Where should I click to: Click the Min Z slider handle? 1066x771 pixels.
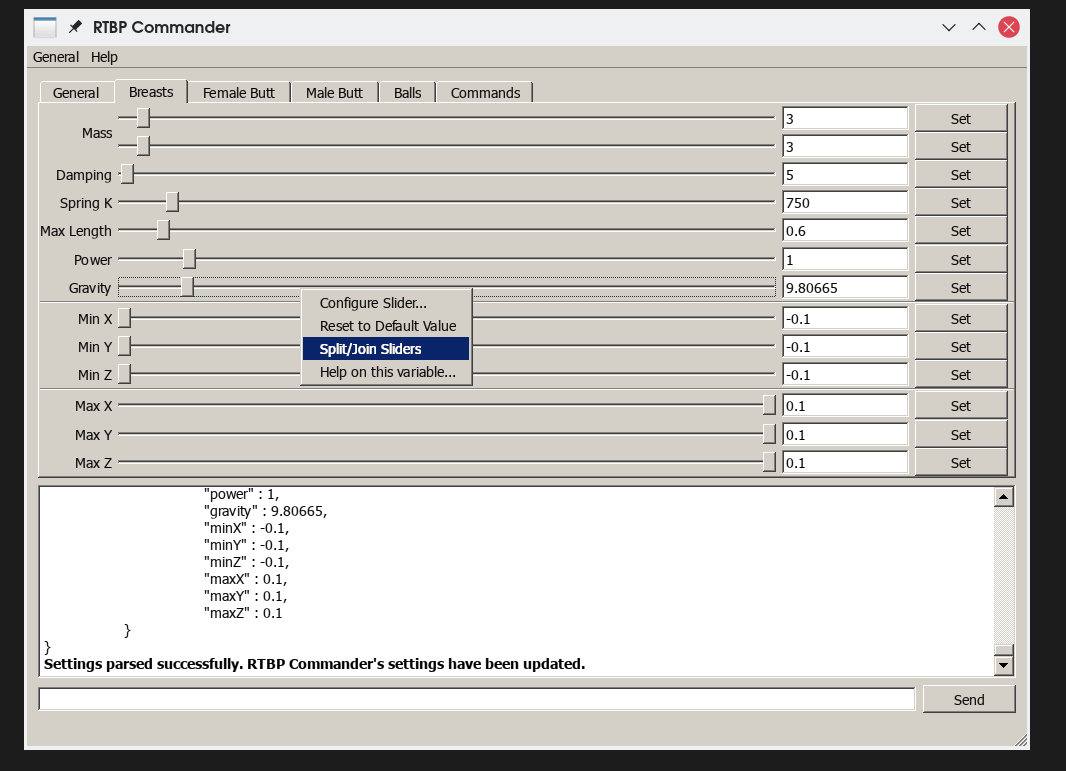[x=124, y=374]
